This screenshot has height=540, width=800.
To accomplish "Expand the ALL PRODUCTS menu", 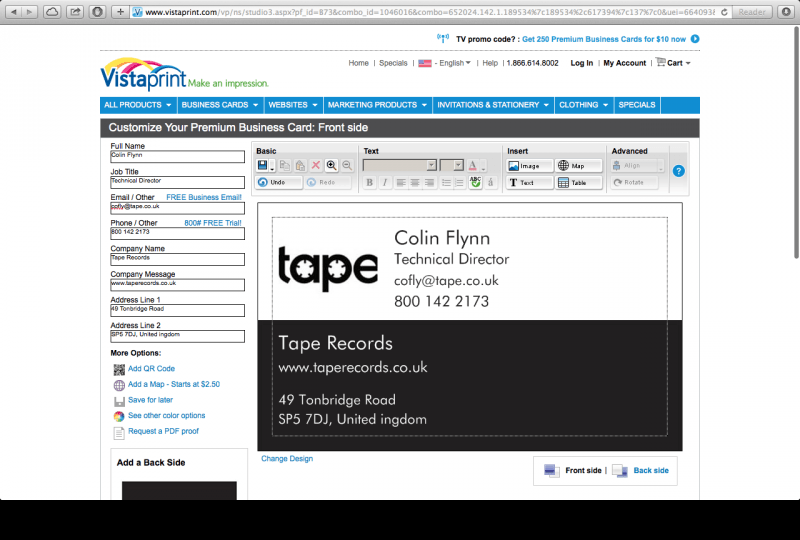I will coord(138,105).
